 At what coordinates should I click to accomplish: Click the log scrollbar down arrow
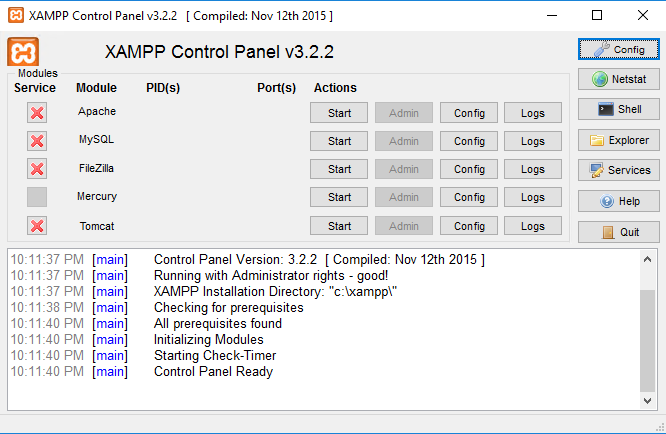647,400
